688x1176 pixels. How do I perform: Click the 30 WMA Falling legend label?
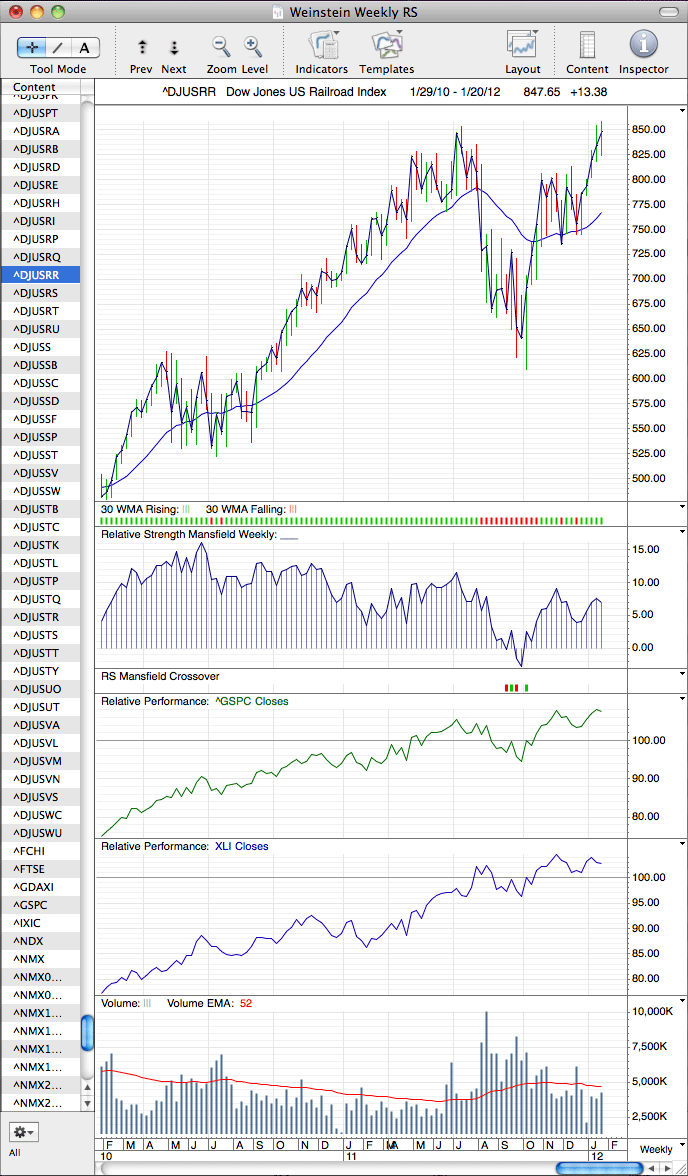click(245, 508)
